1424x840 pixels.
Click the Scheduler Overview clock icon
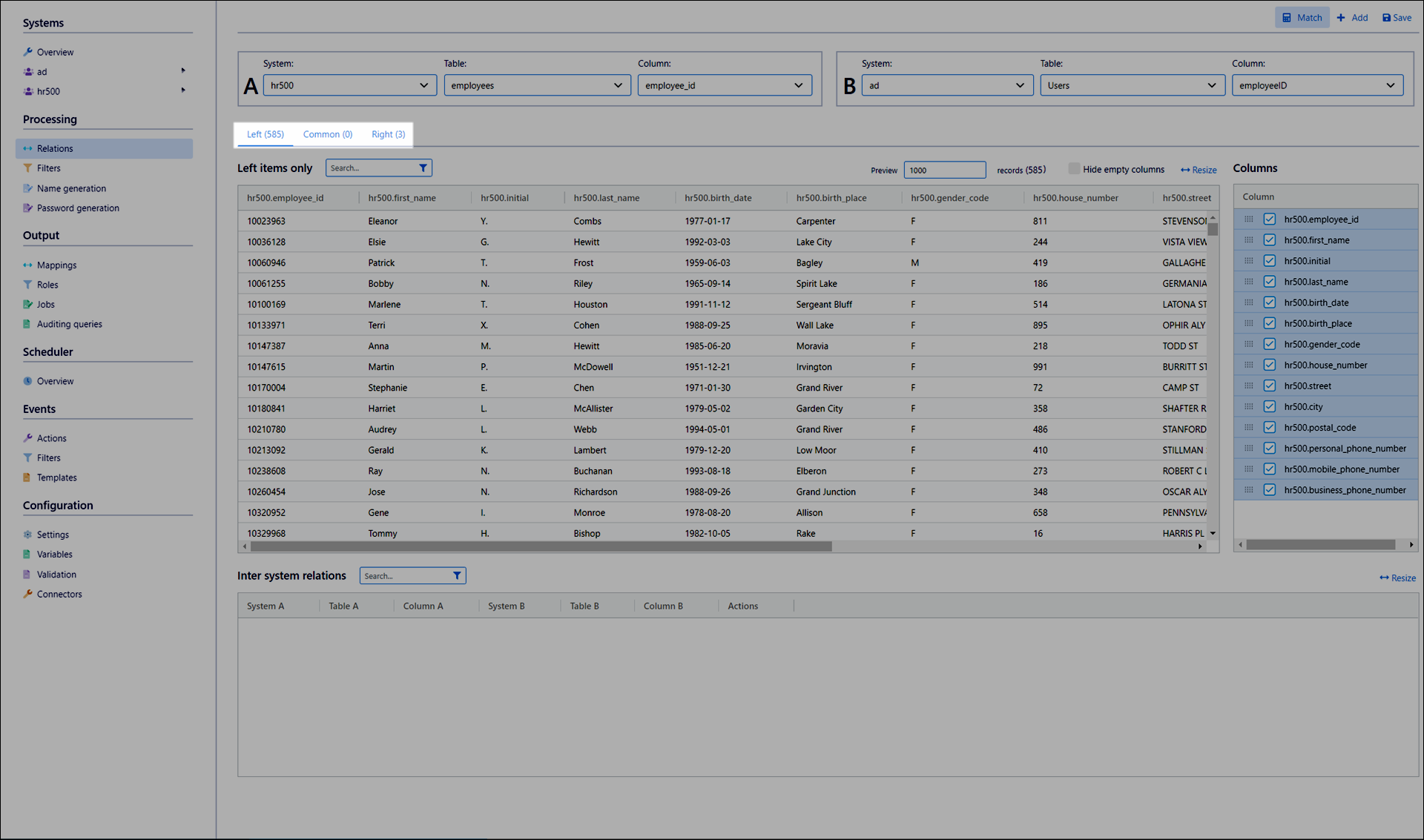(x=27, y=381)
